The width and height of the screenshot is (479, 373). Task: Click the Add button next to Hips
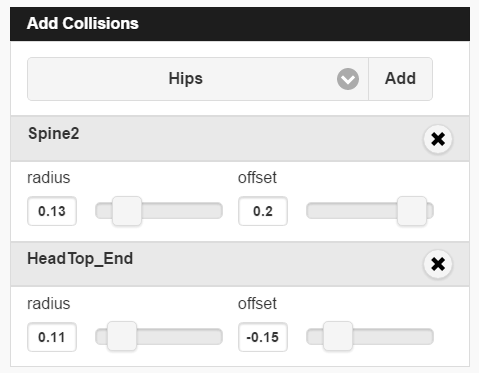[400, 79]
